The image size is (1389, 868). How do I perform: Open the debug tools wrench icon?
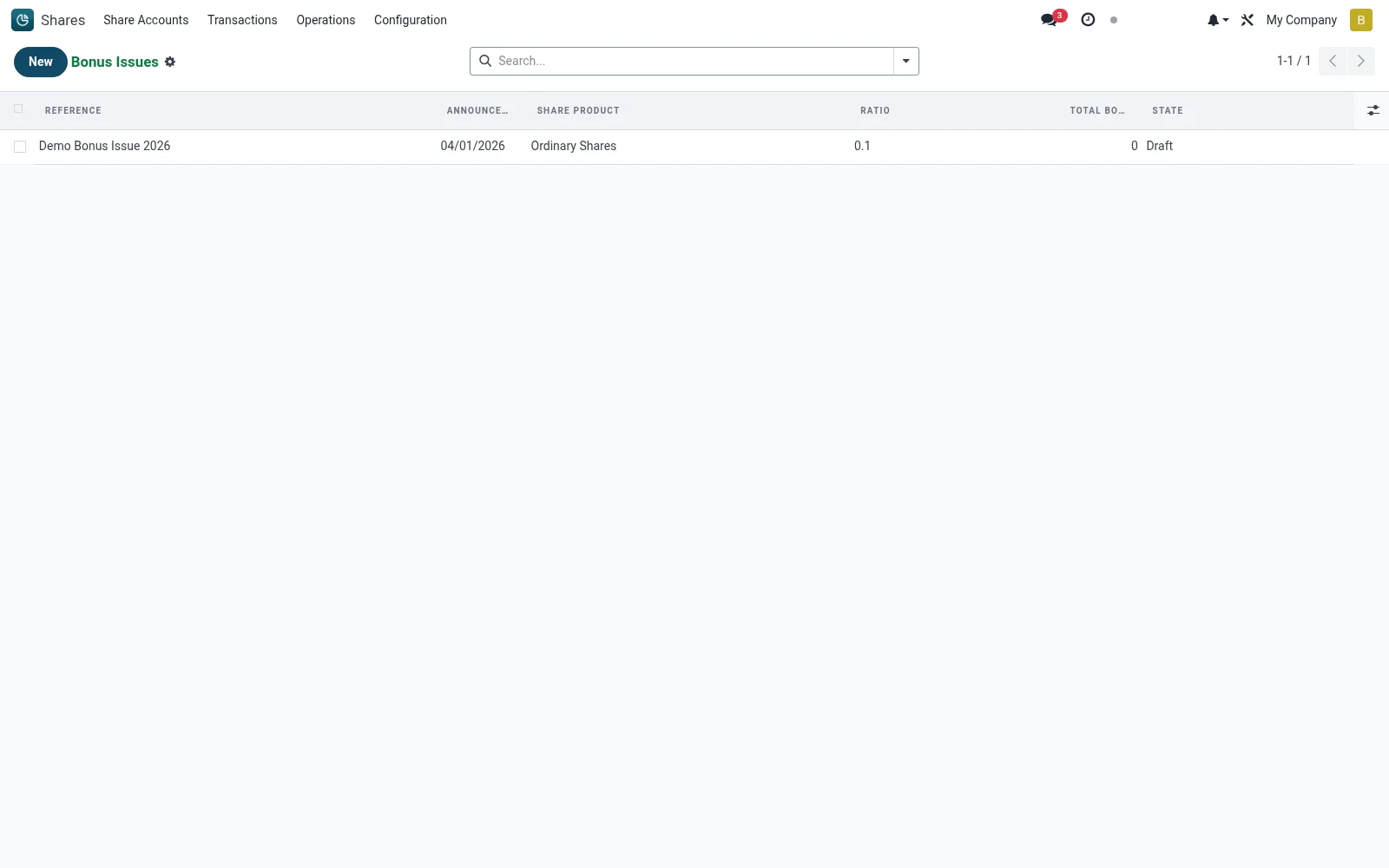(x=1247, y=20)
